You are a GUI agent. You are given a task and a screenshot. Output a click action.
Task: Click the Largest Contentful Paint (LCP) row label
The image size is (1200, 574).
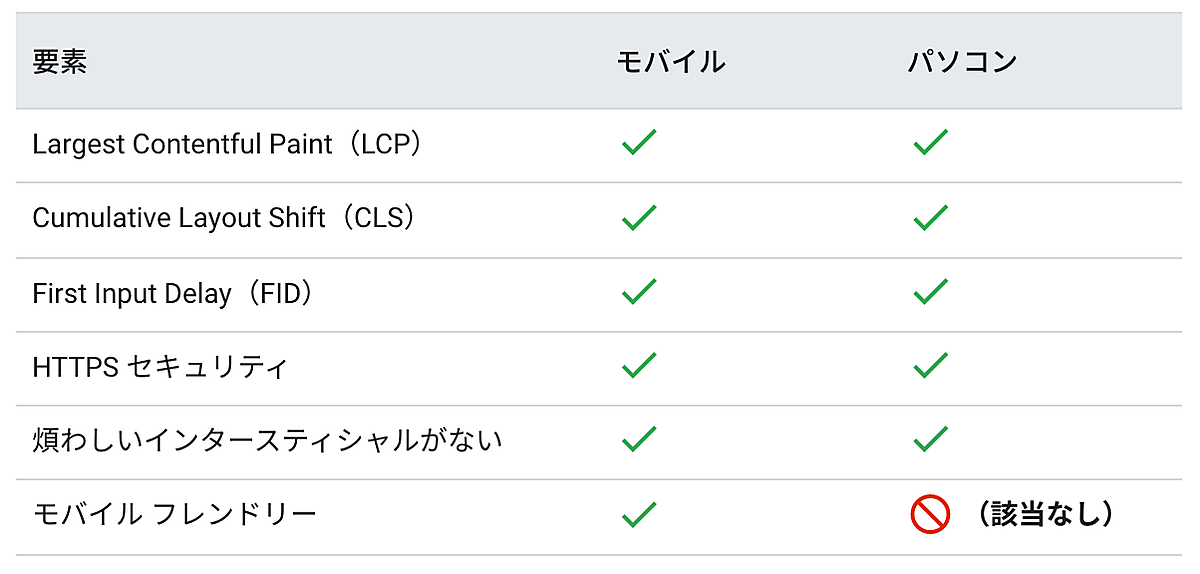tap(228, 144)
